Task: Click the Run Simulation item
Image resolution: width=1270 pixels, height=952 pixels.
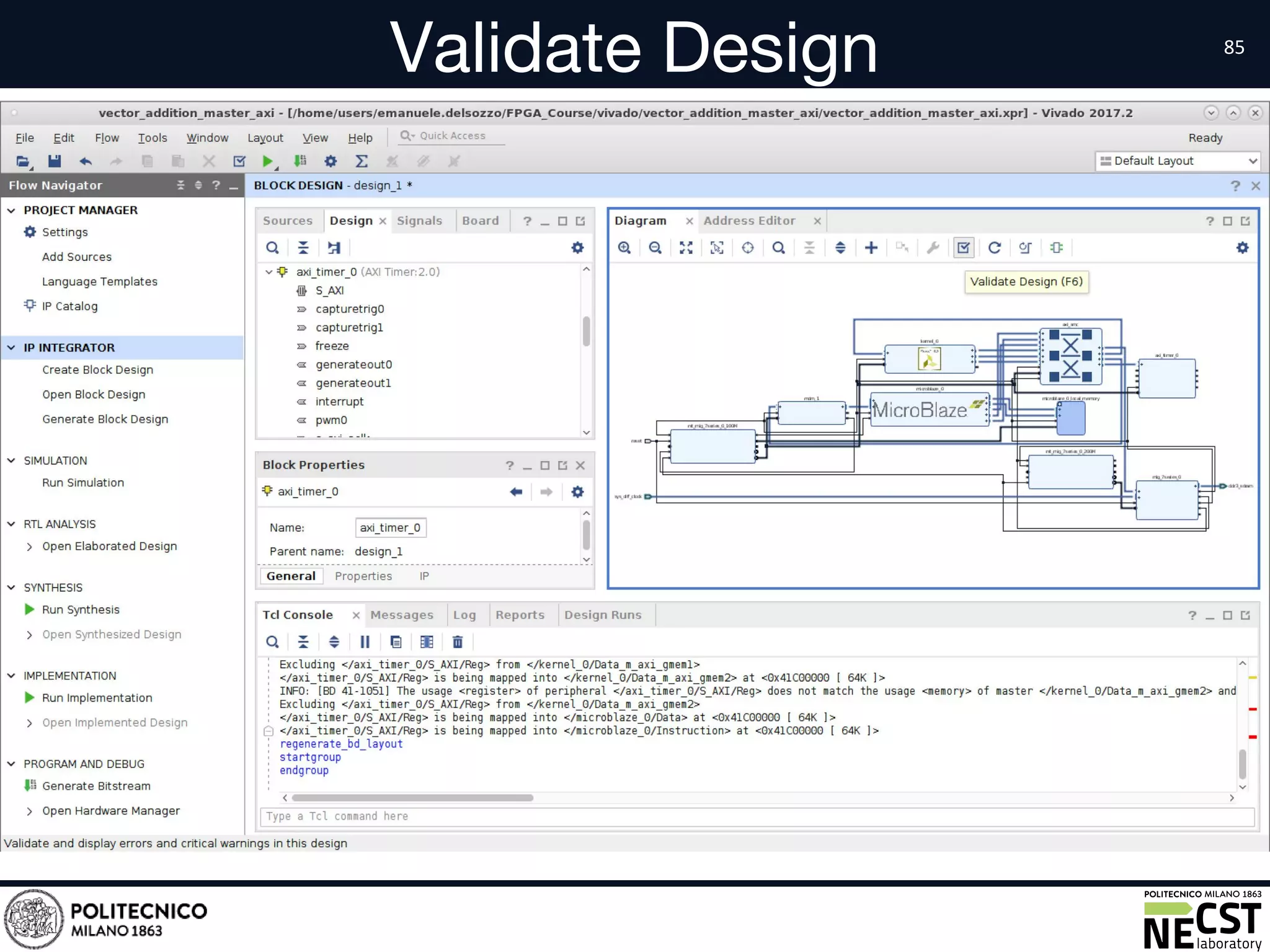Action: (x=83, y=483)
